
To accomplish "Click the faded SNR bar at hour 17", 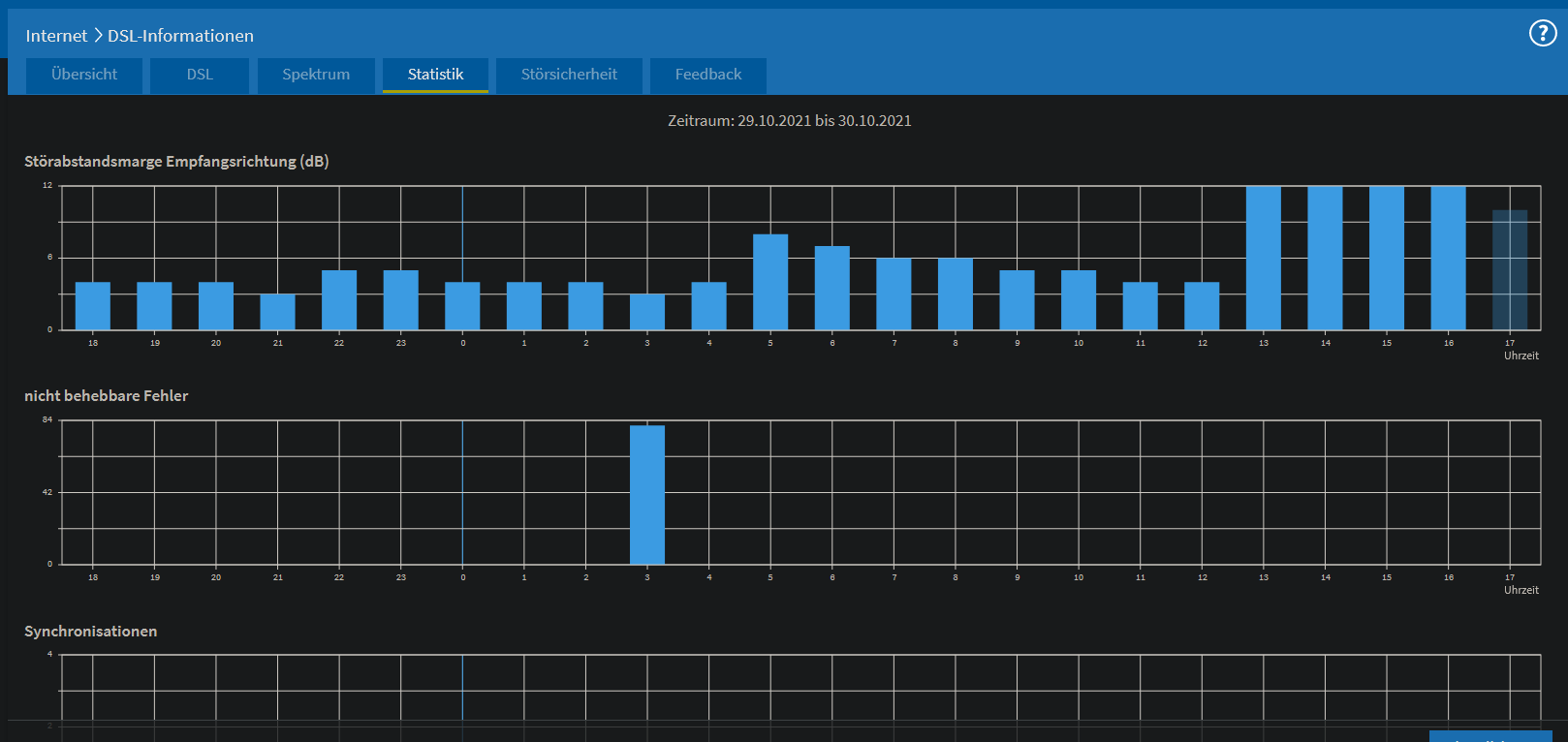I will [x=1510, y=270].
